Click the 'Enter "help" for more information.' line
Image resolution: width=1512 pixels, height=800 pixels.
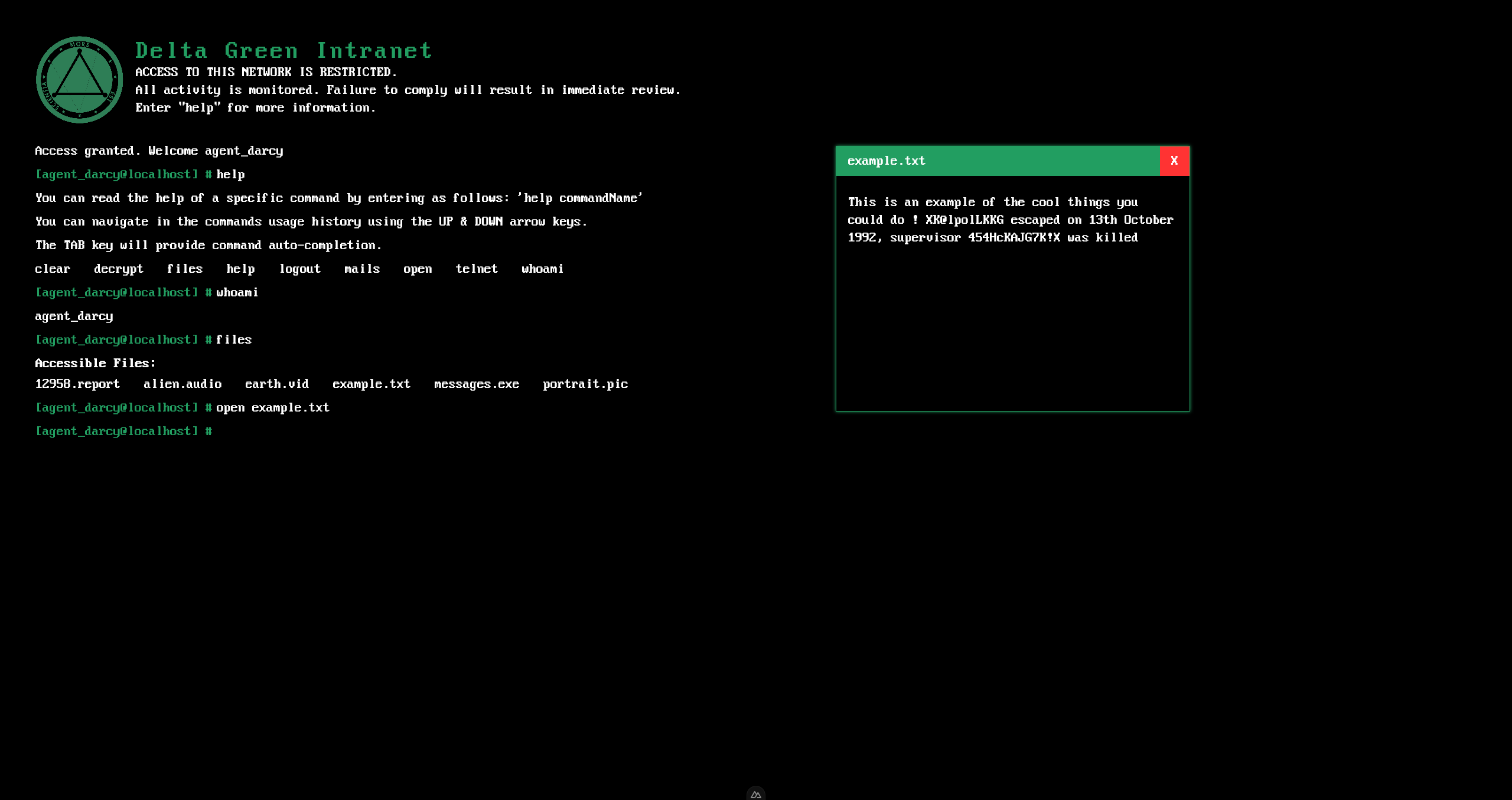[256, 107]
